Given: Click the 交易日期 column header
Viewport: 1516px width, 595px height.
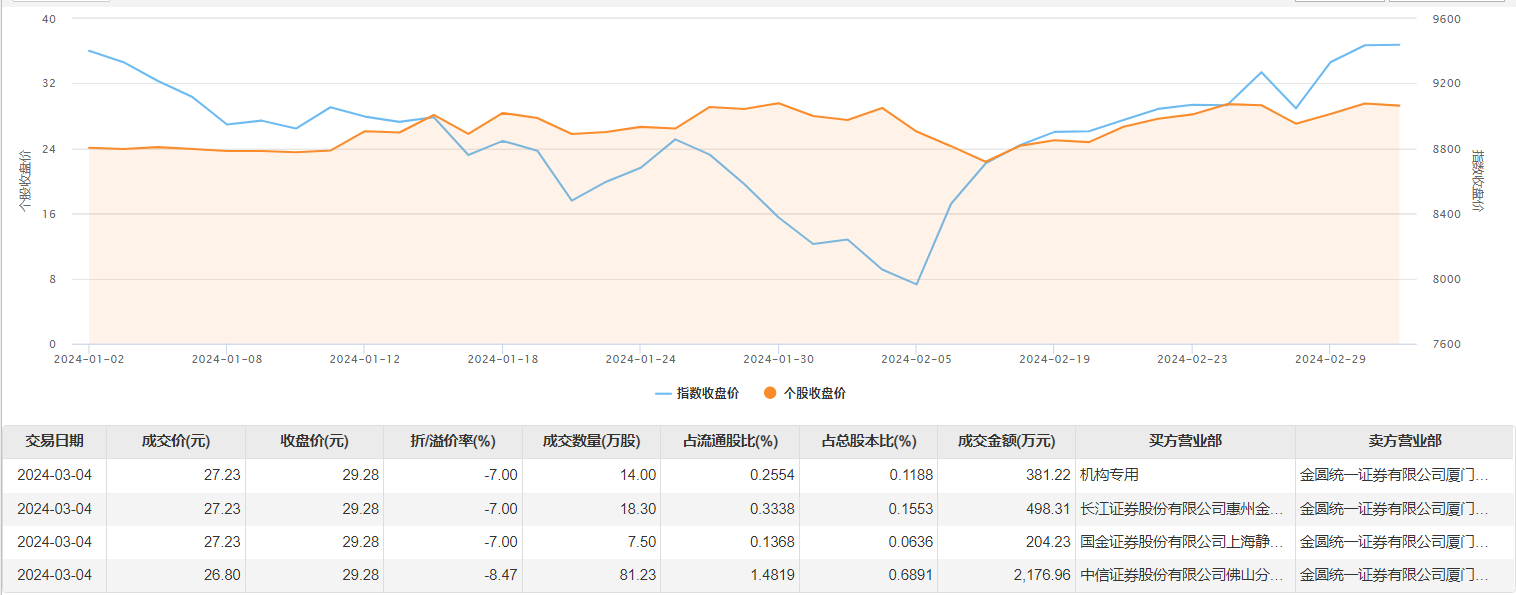Looking at the screenshot, I should click(55, 441).
